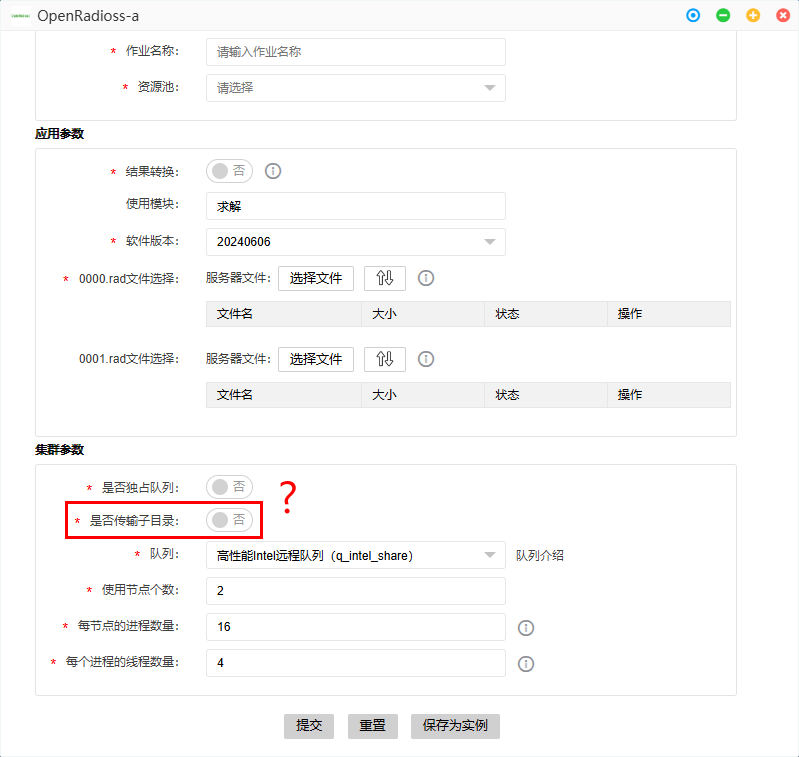The height and width of the screenshot is (757, 799).
Task: Click the 提交 submit button
Action: point(309,726)
